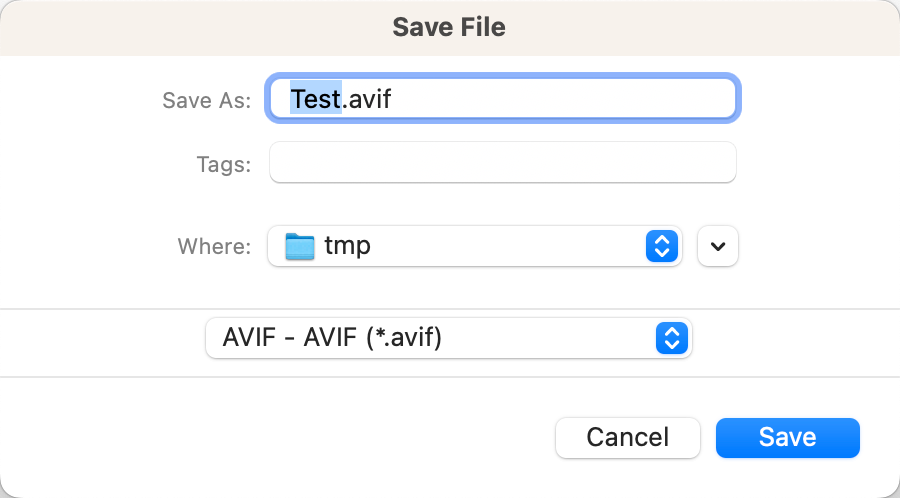Click the "Where:" label
Screen dimensions: 900x498
pos(214,246)
